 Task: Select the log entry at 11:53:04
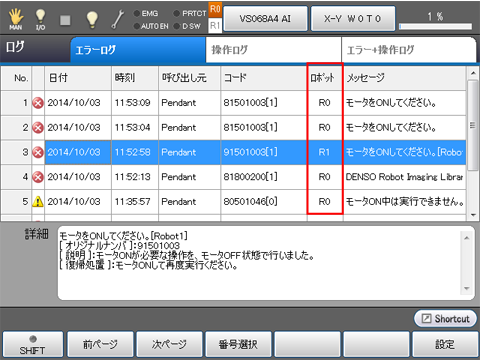coord(233,128)
